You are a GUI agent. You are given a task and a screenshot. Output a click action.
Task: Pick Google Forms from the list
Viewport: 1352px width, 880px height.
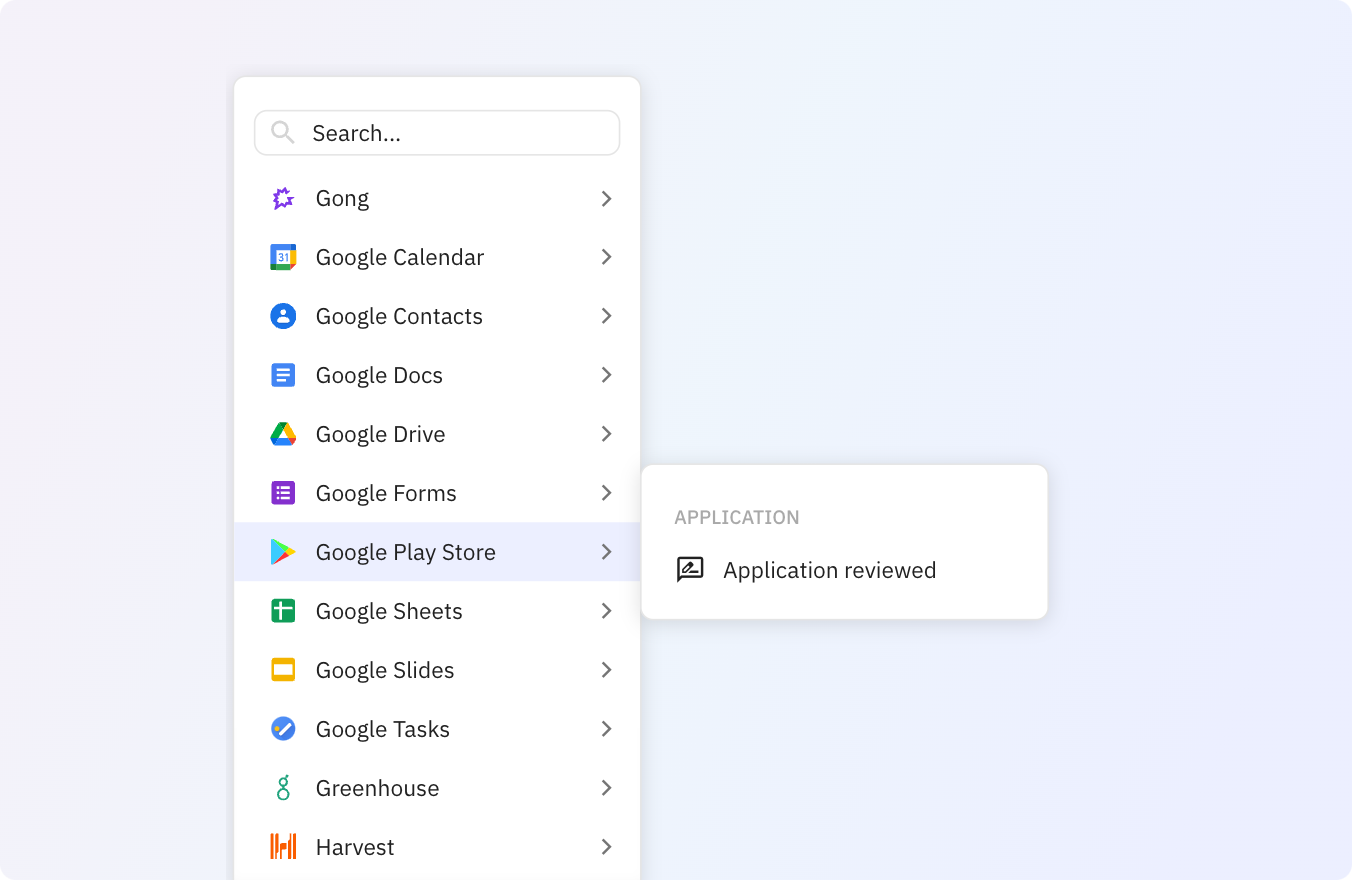click(437, 493)
